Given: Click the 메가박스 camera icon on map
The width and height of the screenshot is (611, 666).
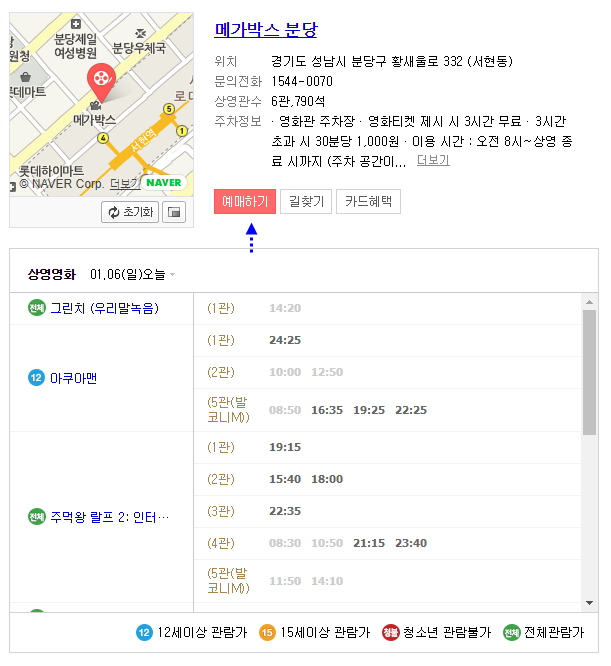Looking at the screenshot, I should pos(96,104).
